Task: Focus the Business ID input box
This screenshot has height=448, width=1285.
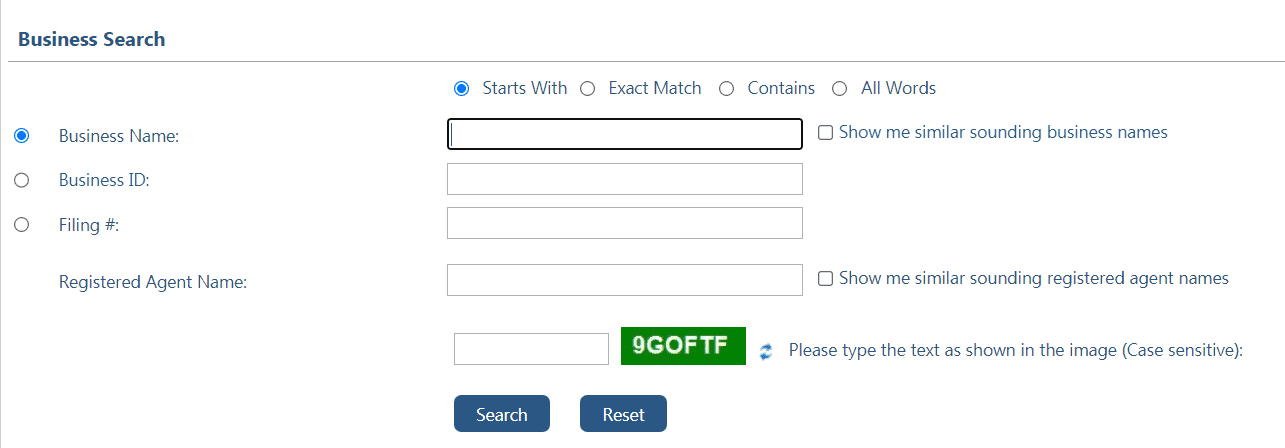Action: coord(625,179)
